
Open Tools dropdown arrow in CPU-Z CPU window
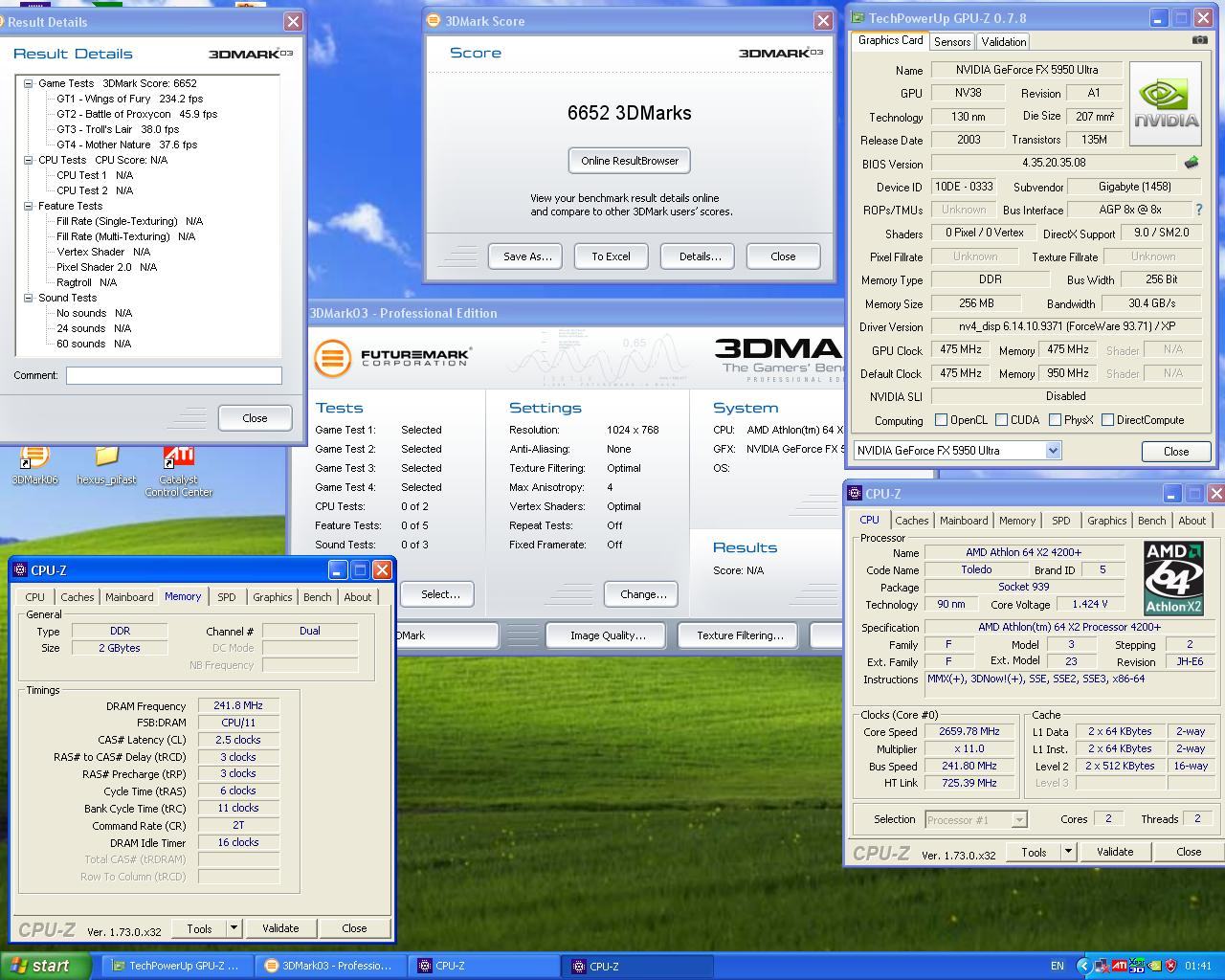click(x=1068, y=852)
